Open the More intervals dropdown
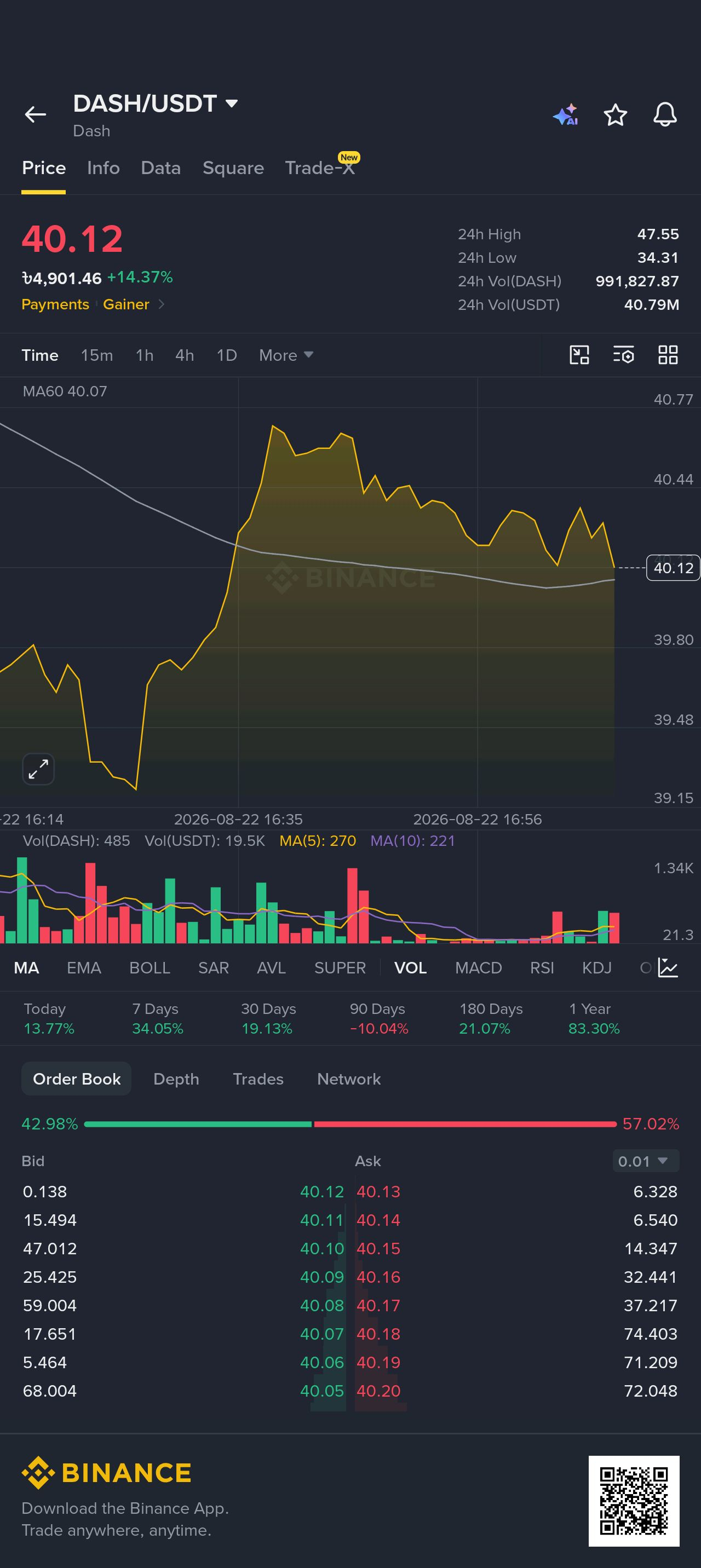Screen dimensions: 701x1568 point(286,355)
